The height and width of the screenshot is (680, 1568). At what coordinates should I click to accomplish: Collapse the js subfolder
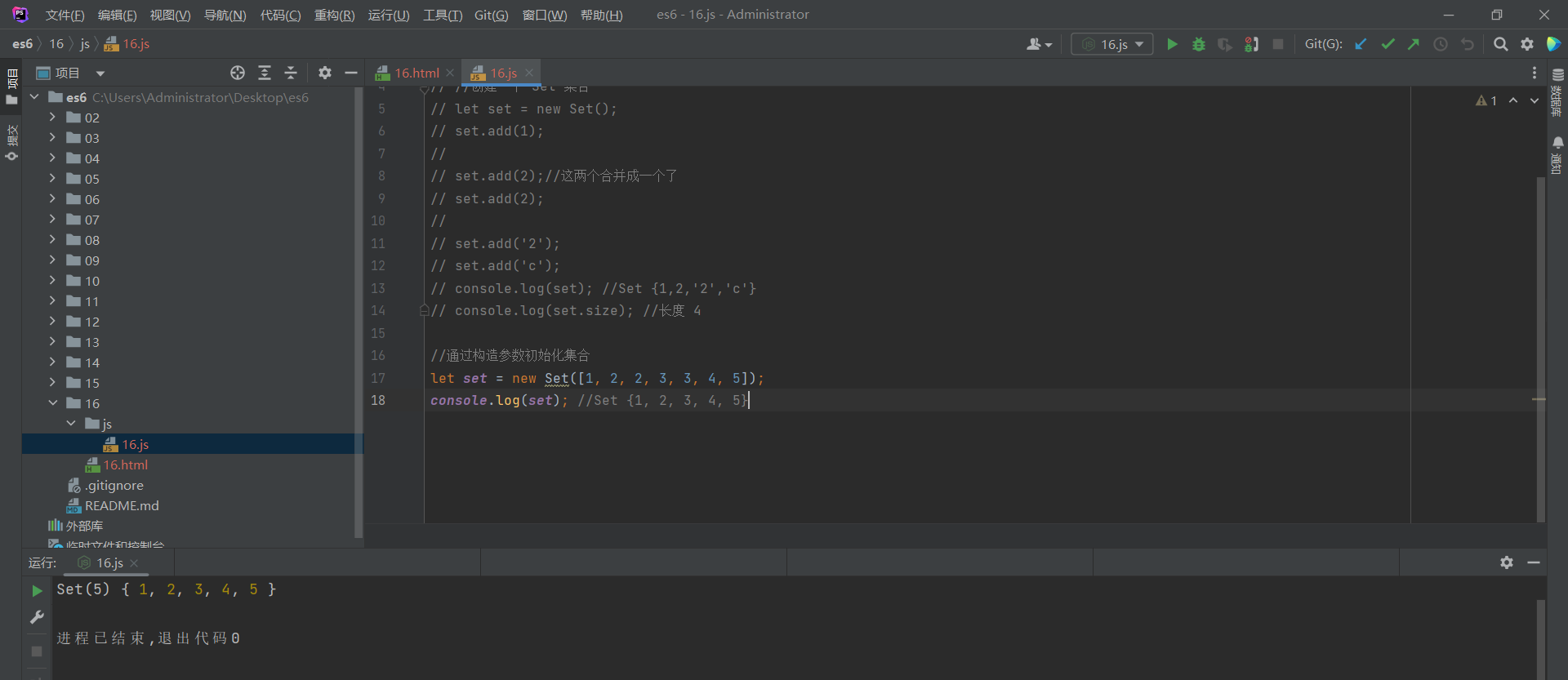click(x=71, y=423)
